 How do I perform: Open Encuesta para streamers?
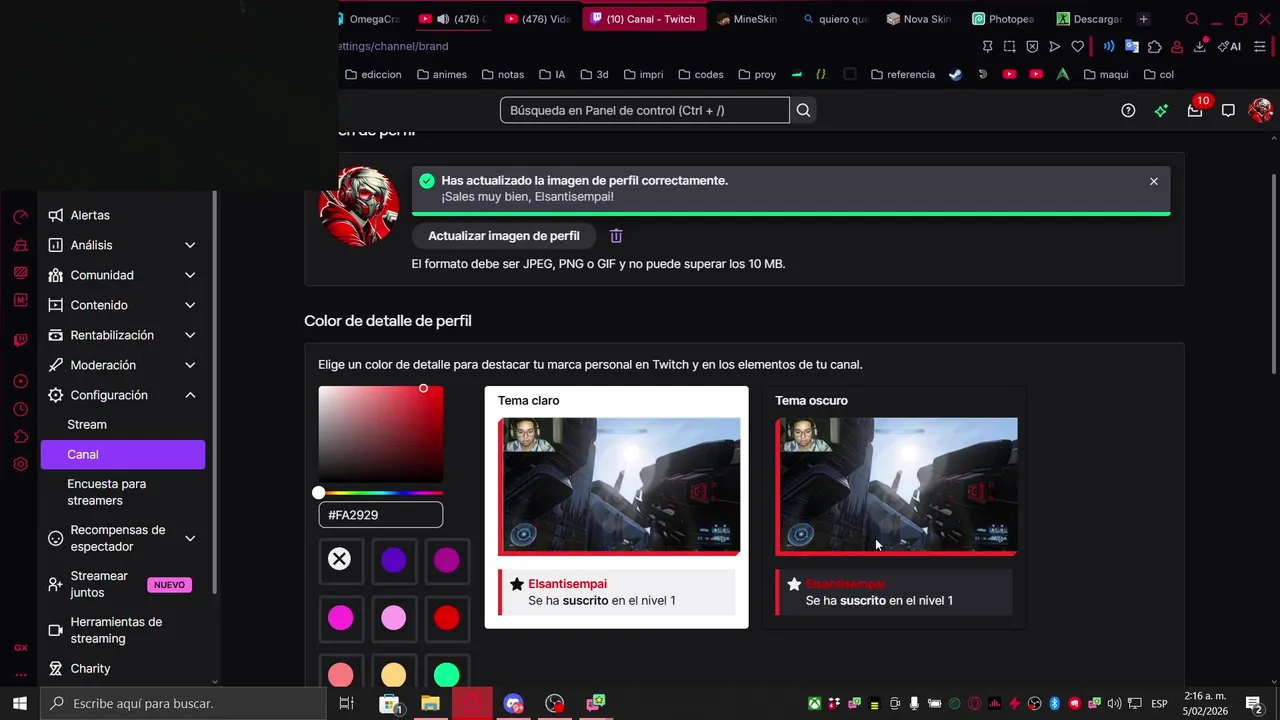point(123,492)
